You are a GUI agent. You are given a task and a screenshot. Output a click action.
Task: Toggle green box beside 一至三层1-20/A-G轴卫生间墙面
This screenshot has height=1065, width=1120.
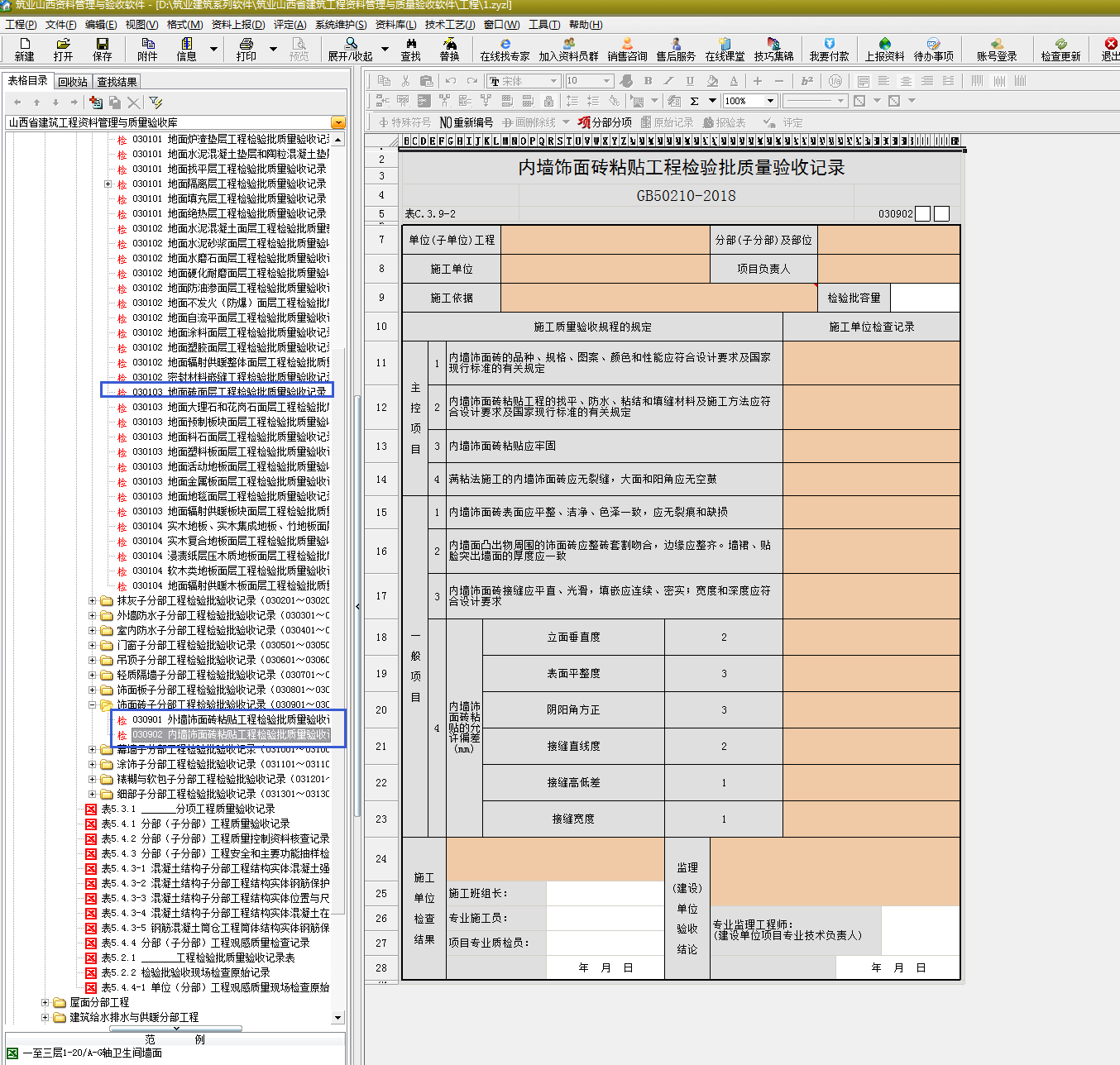[x=12, y=1053]
